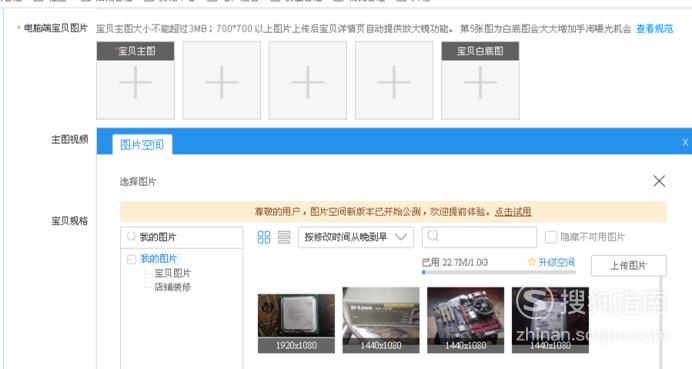The height and width of the screenshot is (369, 692).
Task: Select the CPU photo thumbnail 1920x1080
Action: 296,324
